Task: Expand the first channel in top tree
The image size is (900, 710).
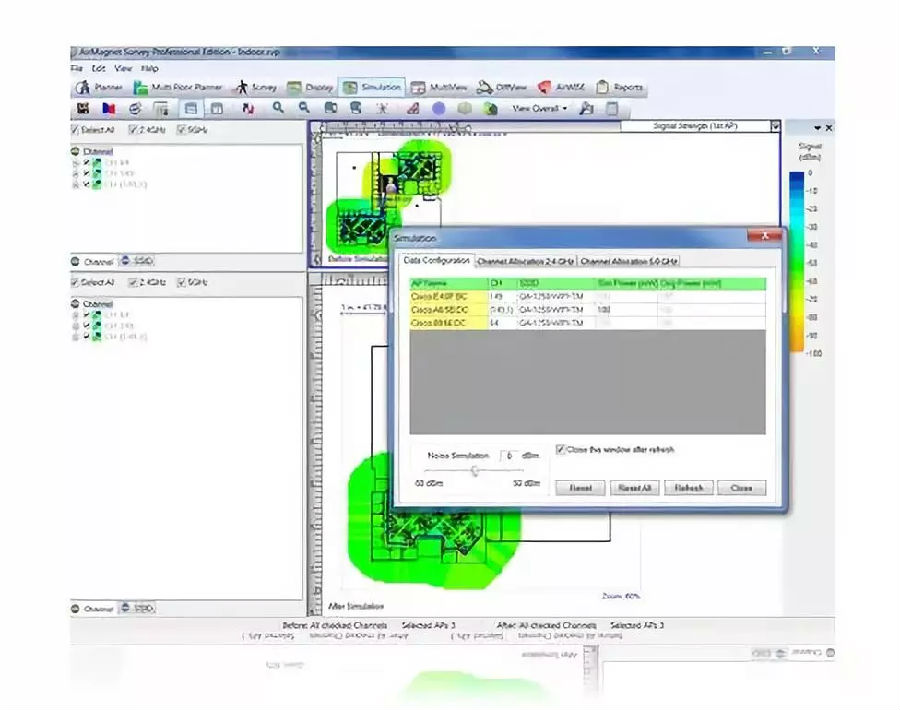Action: click(76, 162)
